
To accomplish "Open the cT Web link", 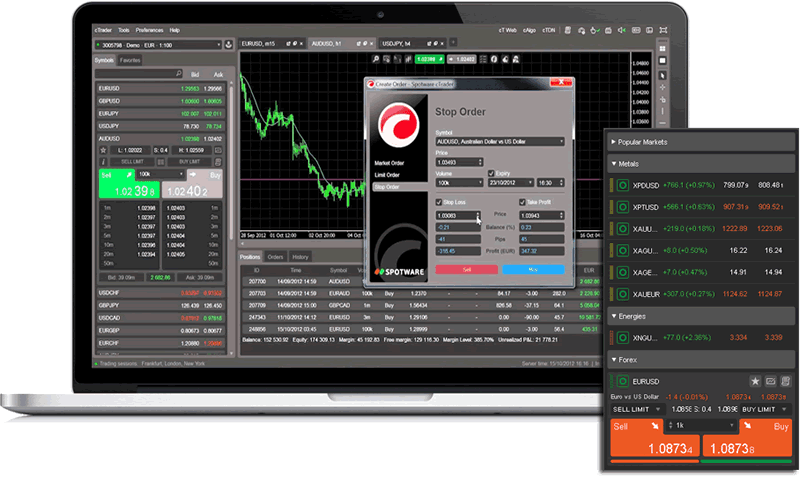I will click(x=508, y=30).
